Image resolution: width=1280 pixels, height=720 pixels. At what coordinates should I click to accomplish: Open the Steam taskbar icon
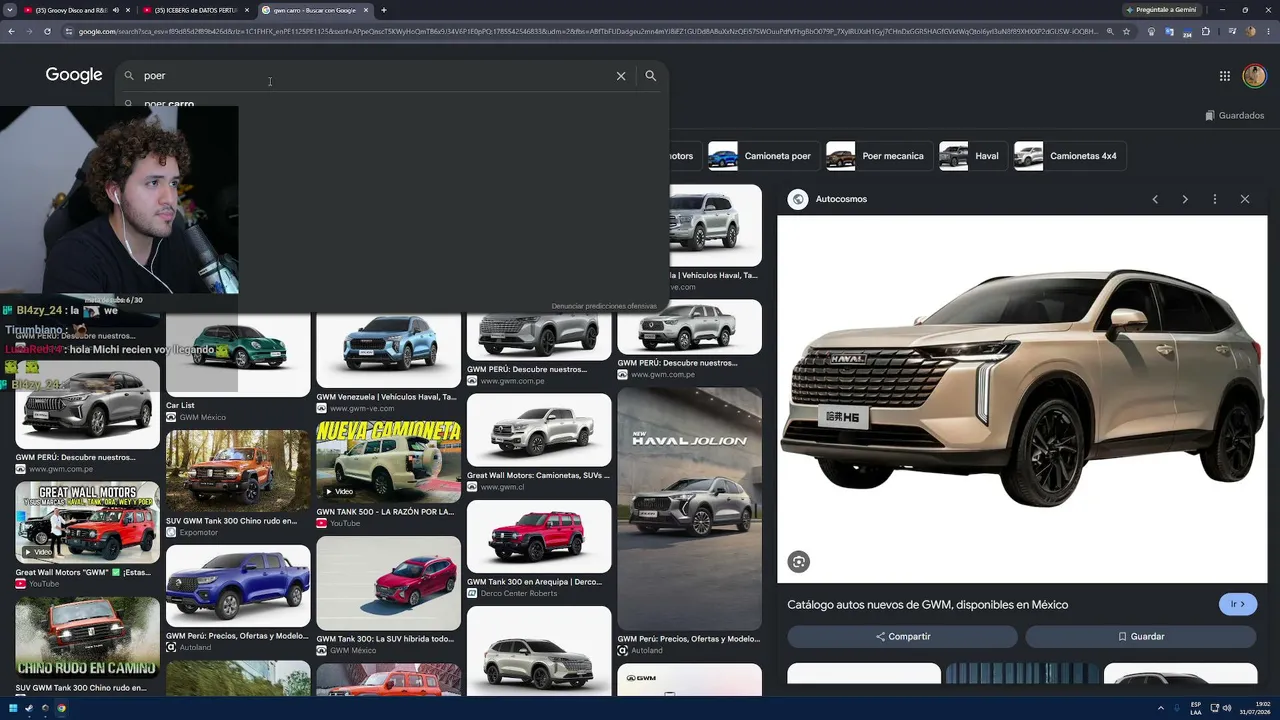(29, 708)
